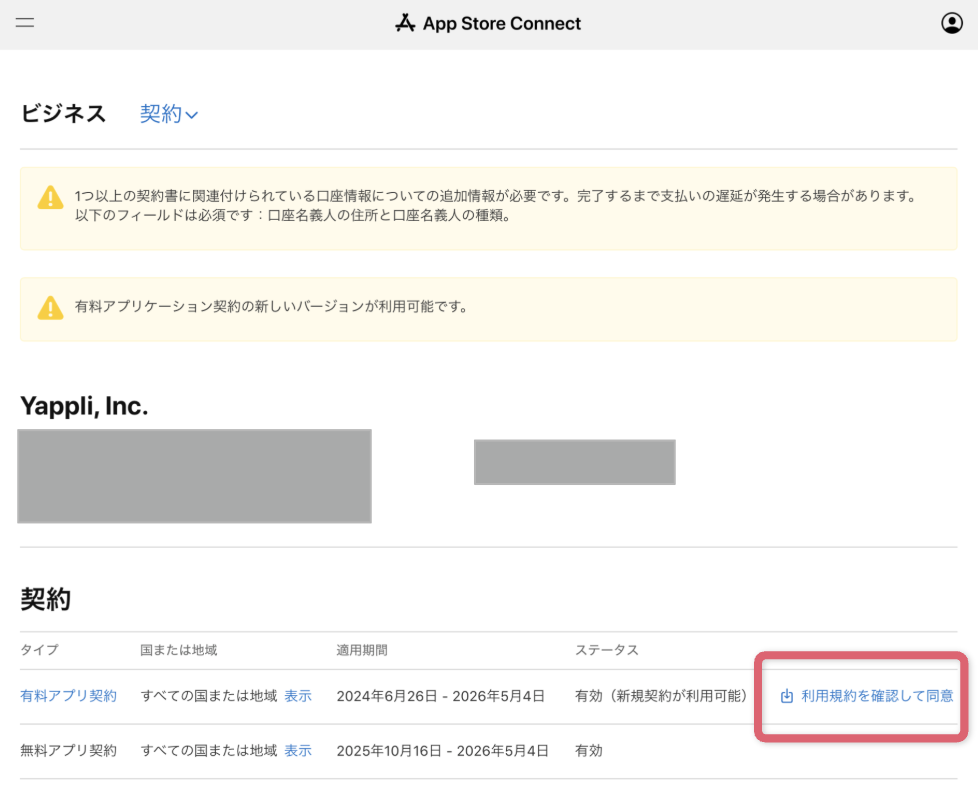Select the period 2024年6月26日 - 2026年5月4日

[441, 696]
